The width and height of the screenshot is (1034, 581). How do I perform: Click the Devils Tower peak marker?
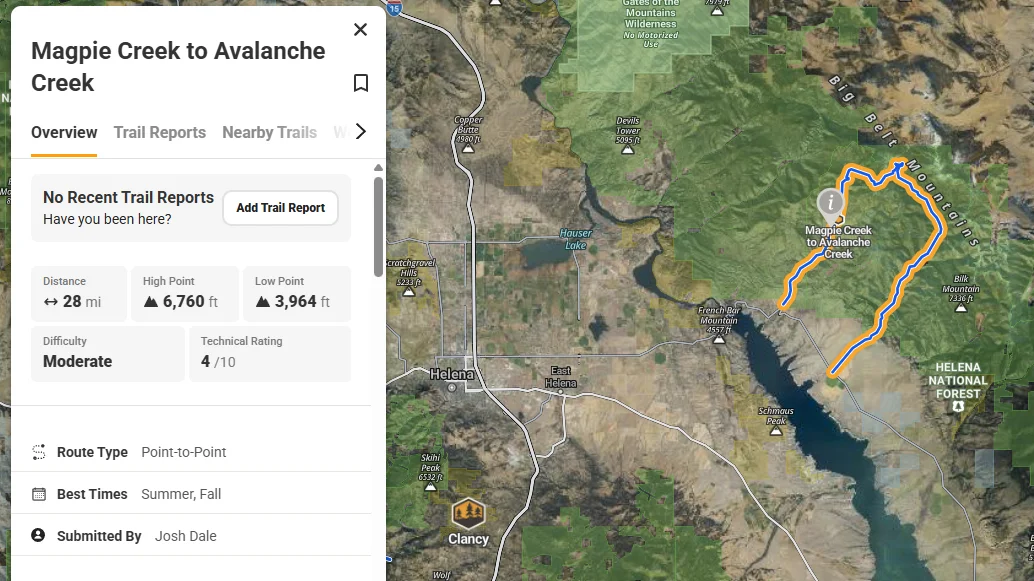[628, 150]
